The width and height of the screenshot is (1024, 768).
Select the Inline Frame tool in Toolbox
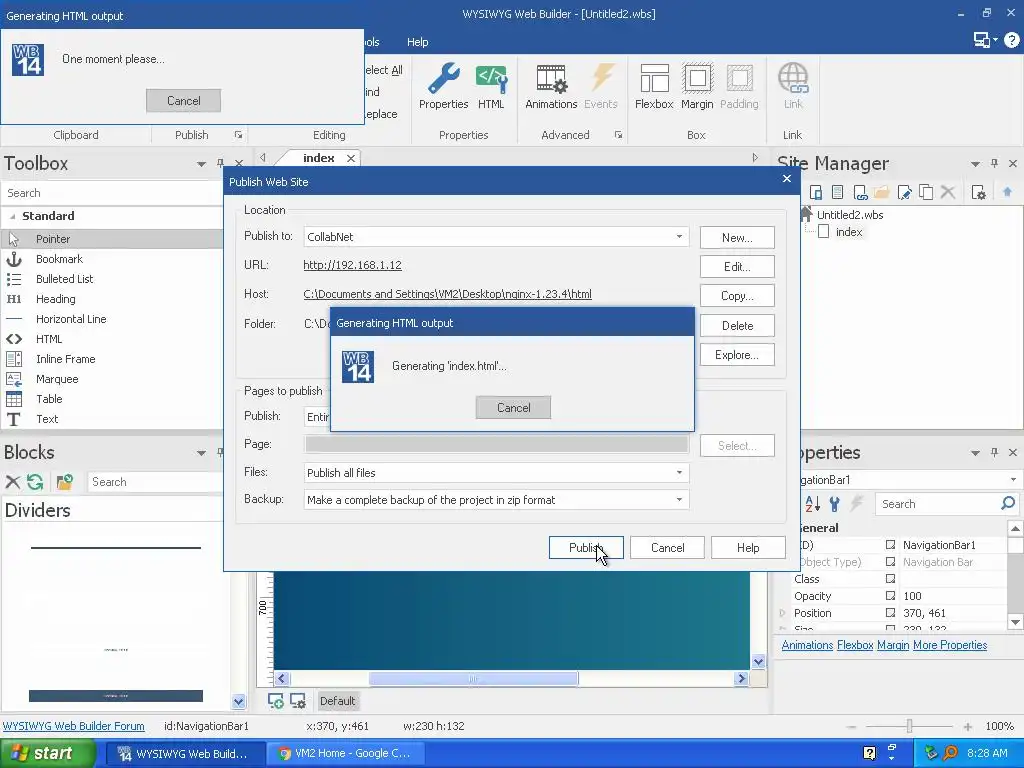click(112, 359)
